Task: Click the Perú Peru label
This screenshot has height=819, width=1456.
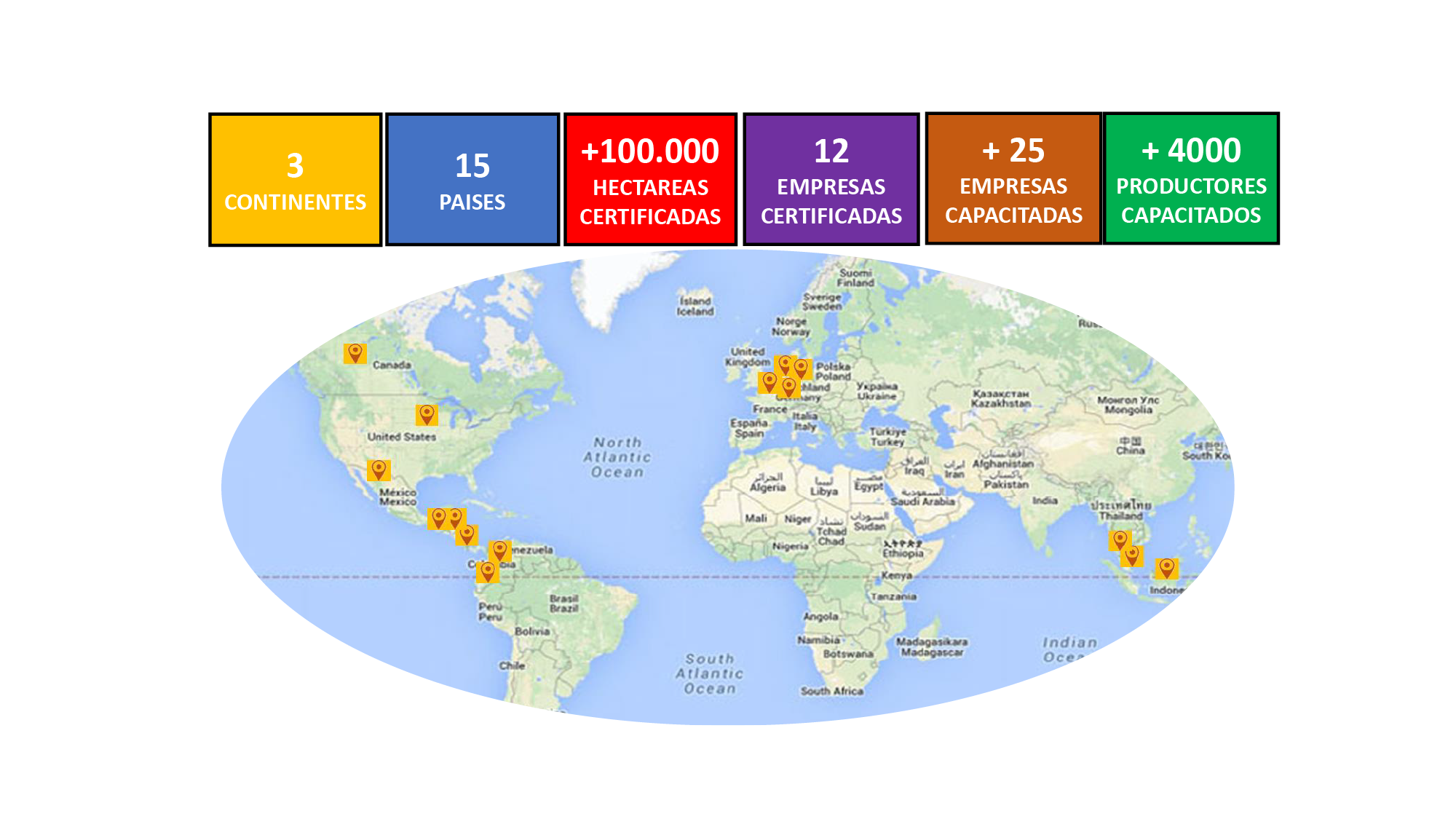Action: coord(490,612)
